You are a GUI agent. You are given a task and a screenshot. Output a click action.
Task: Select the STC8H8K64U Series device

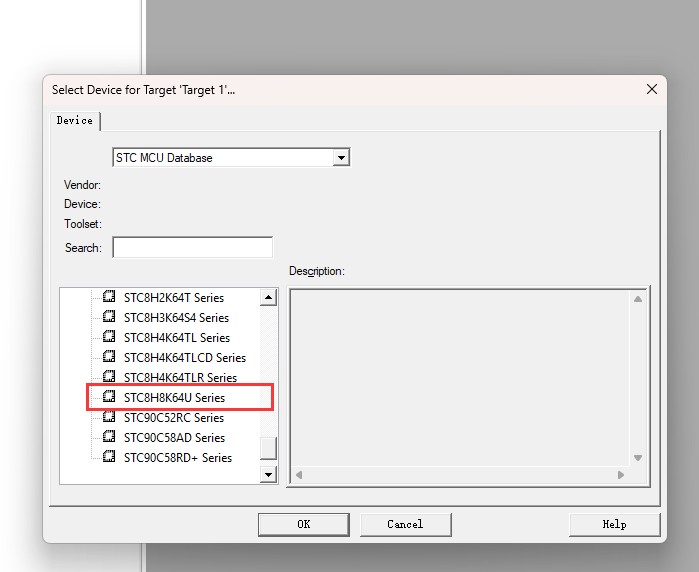tap(174, 398)
